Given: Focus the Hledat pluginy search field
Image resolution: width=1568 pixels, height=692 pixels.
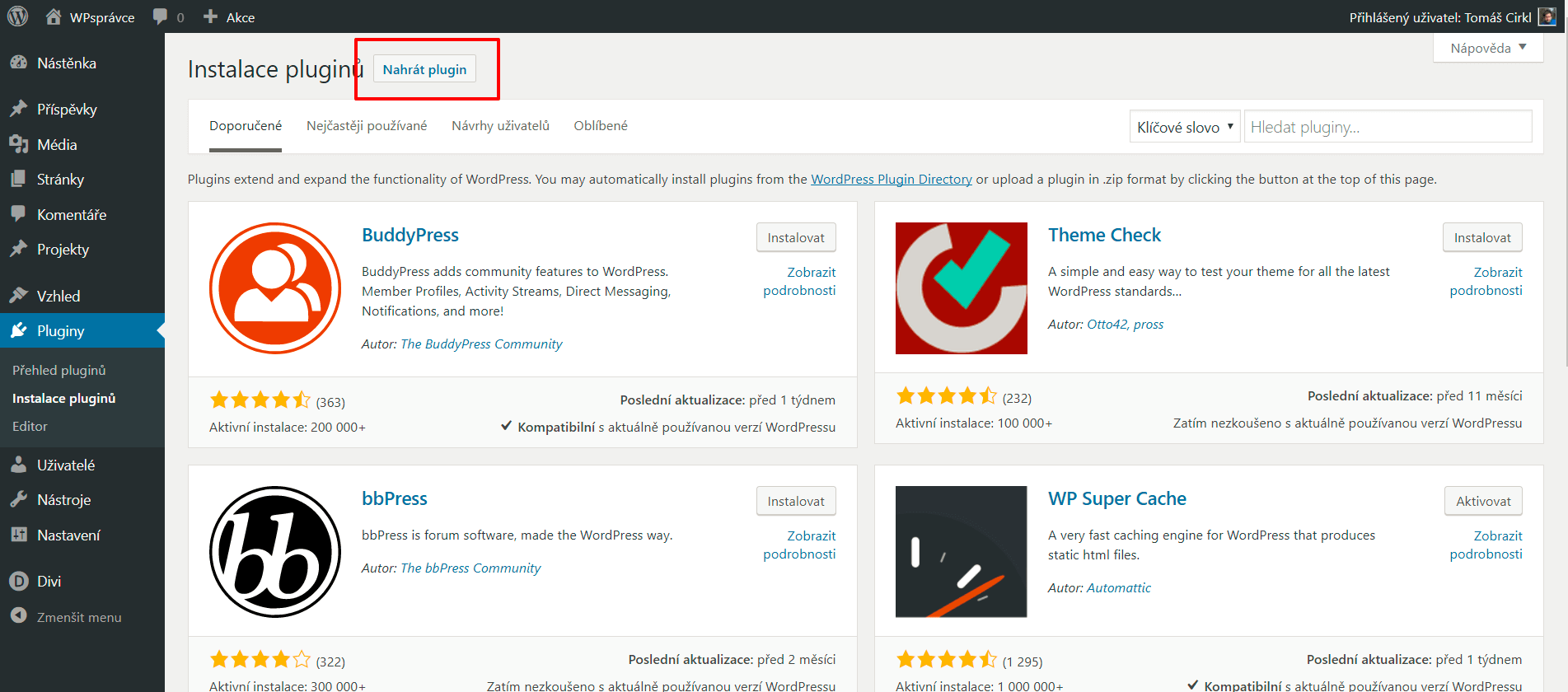Looking at the screenshot, I should pos(1388,127).
